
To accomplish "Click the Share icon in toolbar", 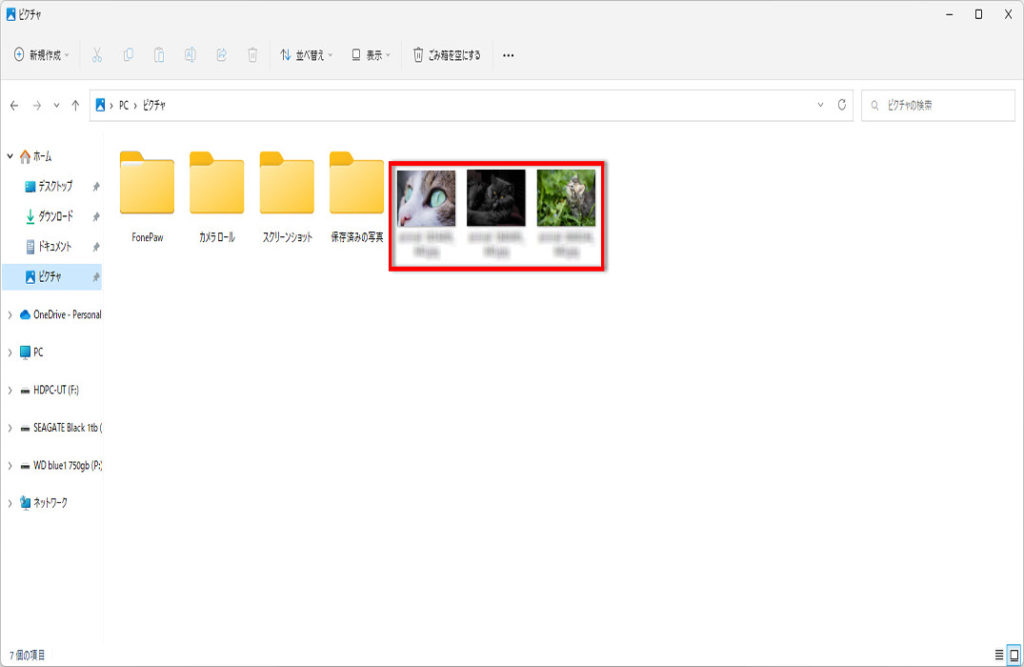I will coord(221,55).
